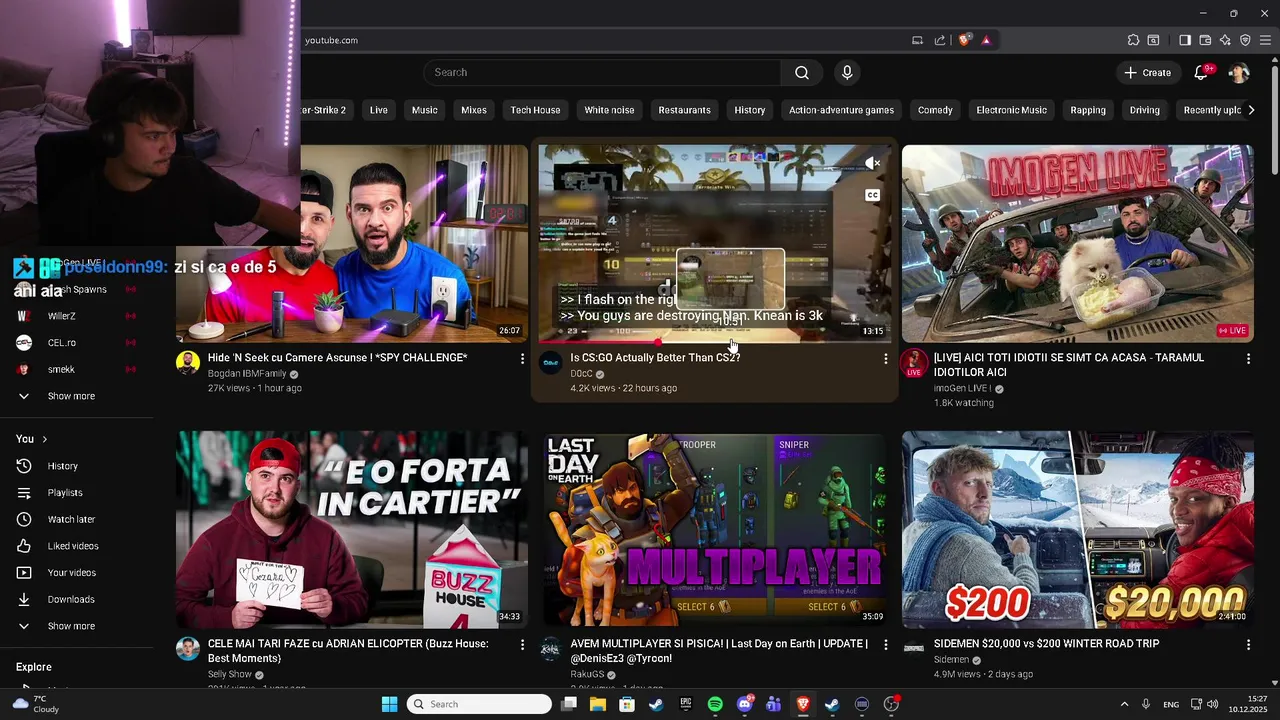Viewport: 1280px width, 720px height.
Task: Open Brave Shields lion icon
Action: coord(964,40)
